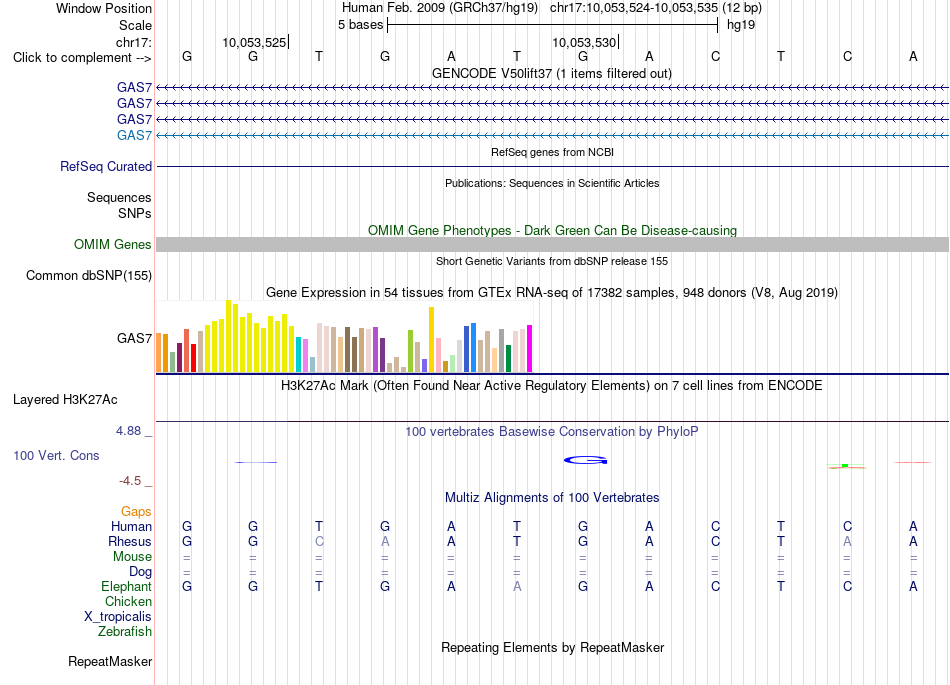The image size is (950, 685).
Task: Select the Rhesus species label
Action: pos(130,541)
